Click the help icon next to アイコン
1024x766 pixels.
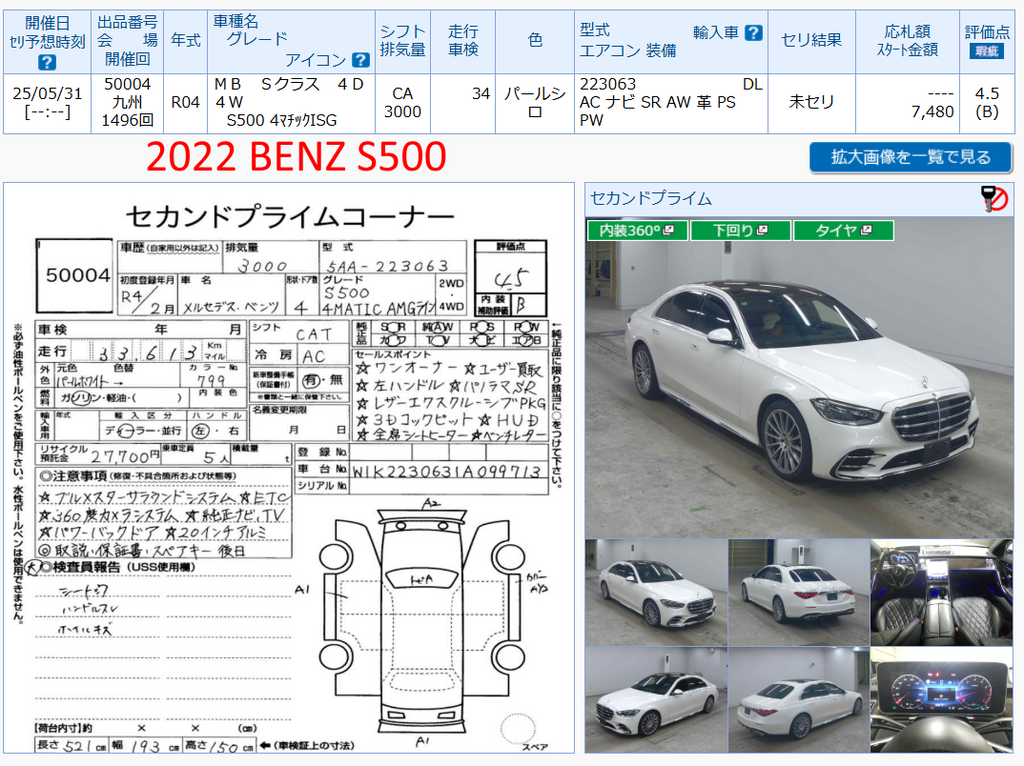[360, 60]
